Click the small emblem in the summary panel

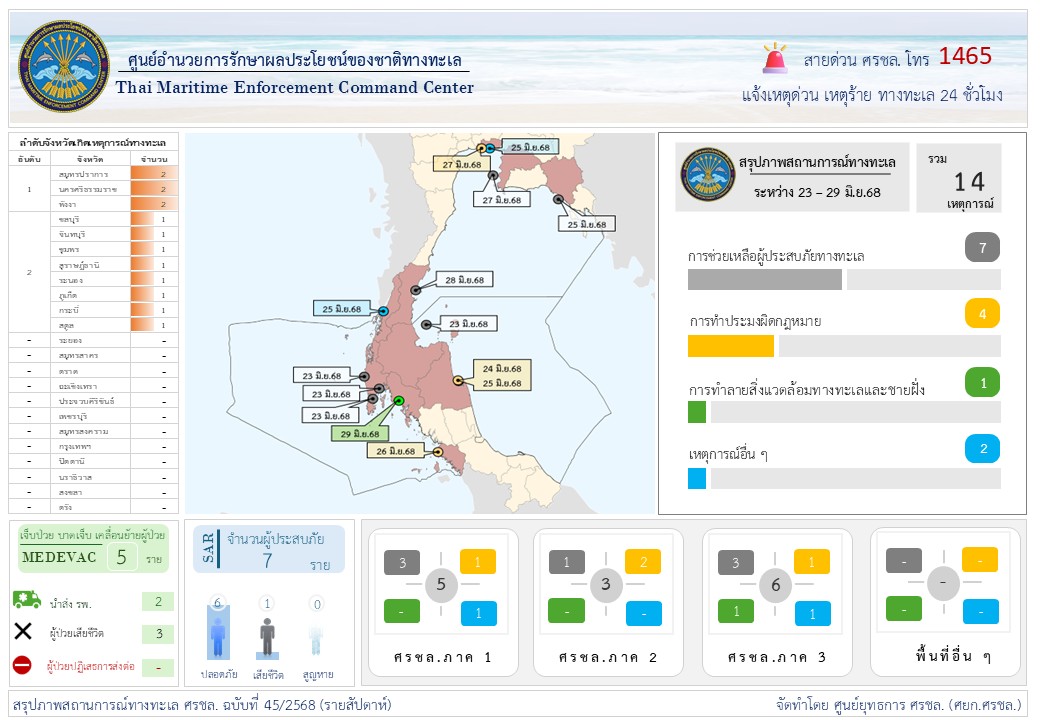coord(707,174)
